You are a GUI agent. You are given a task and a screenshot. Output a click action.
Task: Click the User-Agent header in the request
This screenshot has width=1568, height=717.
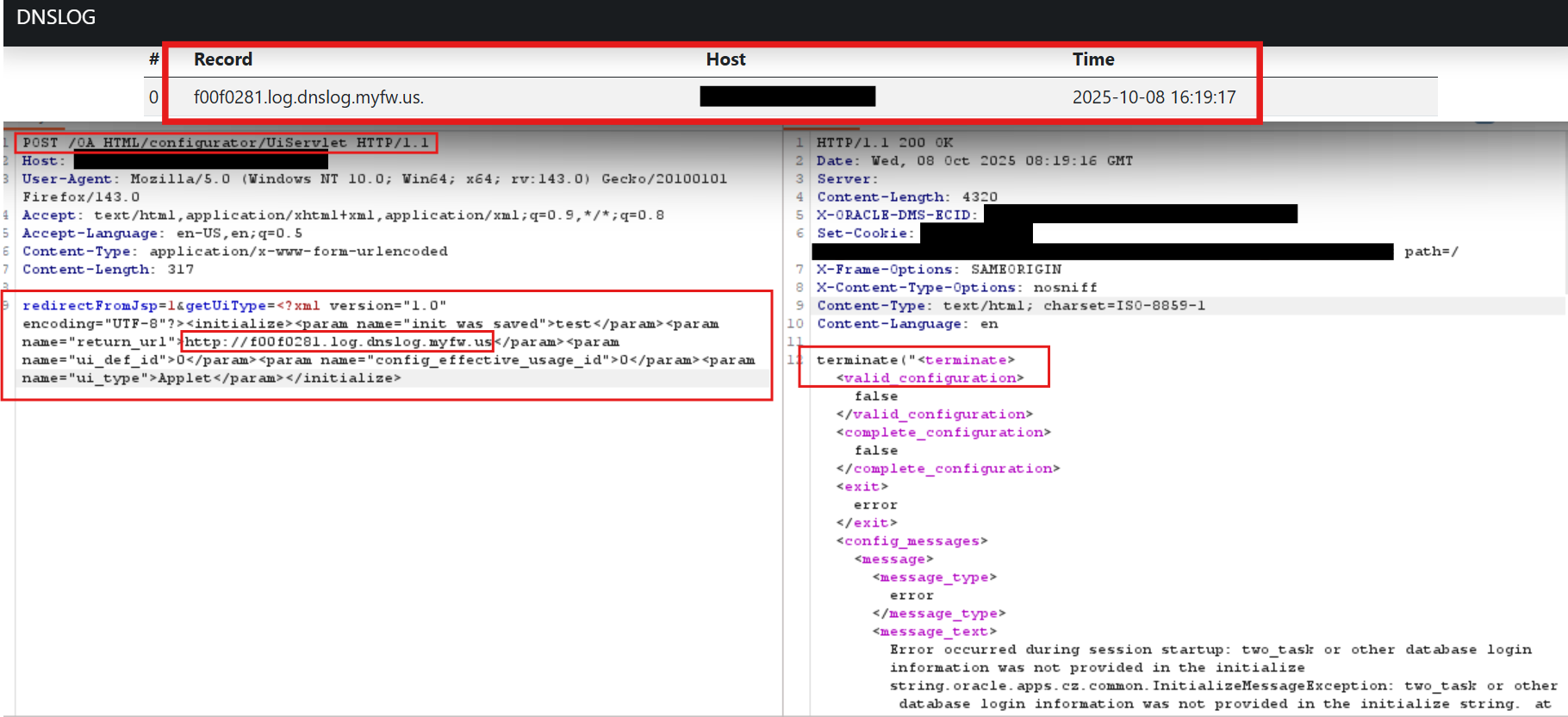coord(67,179)
